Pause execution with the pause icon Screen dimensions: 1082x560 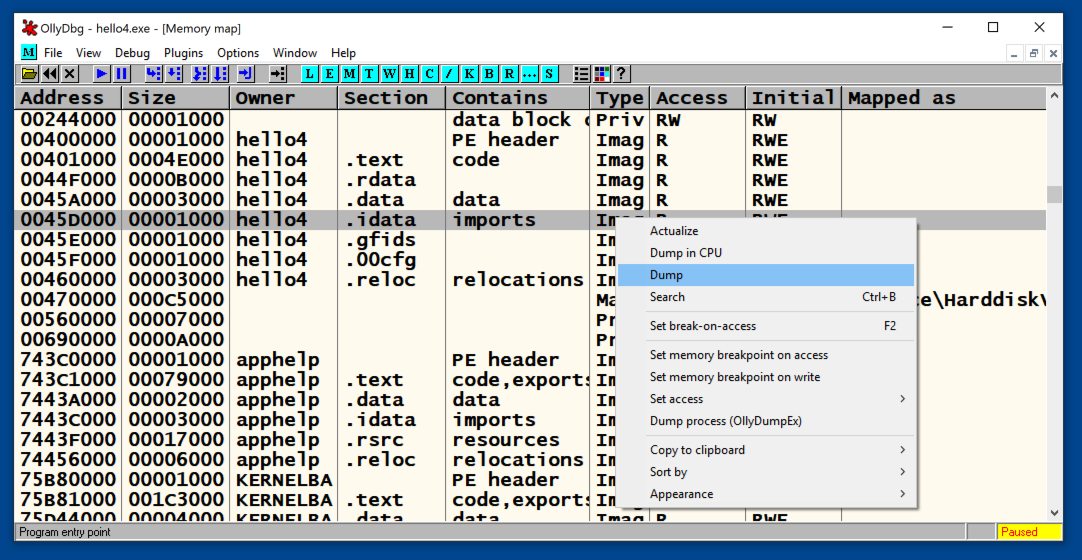(x=122, y=74)
